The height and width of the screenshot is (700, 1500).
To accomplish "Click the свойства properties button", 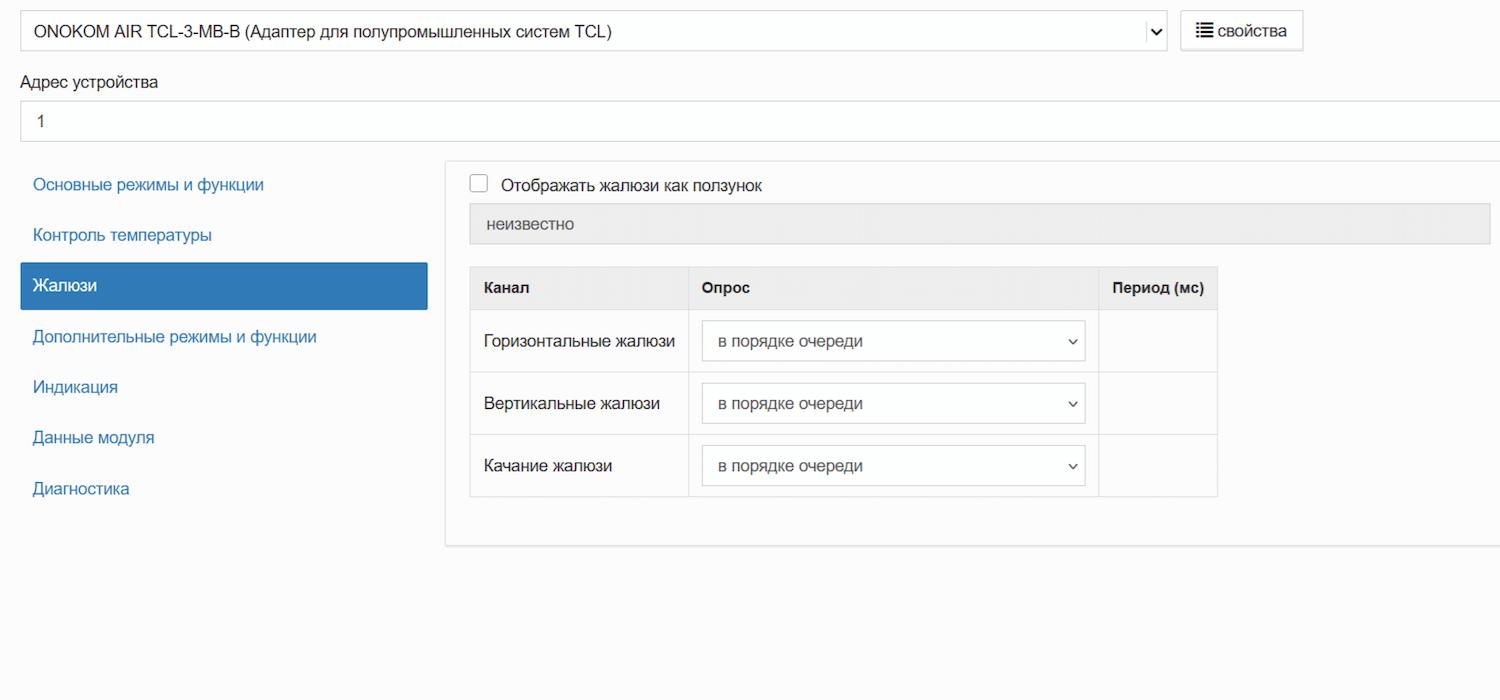I will 1241,31.
